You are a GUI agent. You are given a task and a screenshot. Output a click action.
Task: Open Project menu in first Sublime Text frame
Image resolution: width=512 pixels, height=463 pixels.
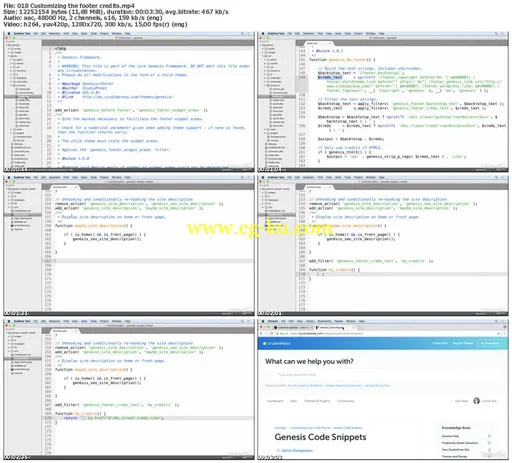(104, 34)
